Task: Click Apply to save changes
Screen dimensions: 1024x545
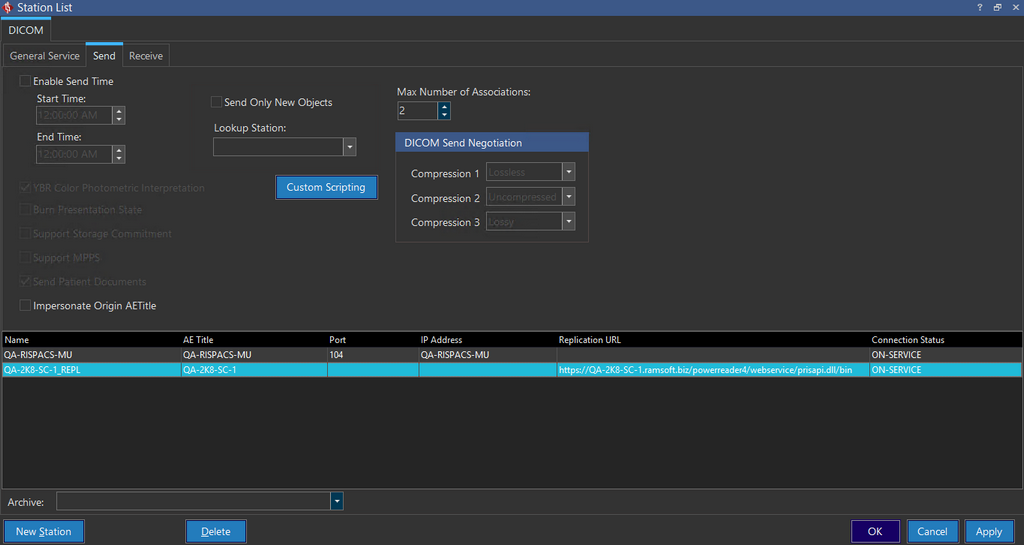Action: tap(988, 531)
